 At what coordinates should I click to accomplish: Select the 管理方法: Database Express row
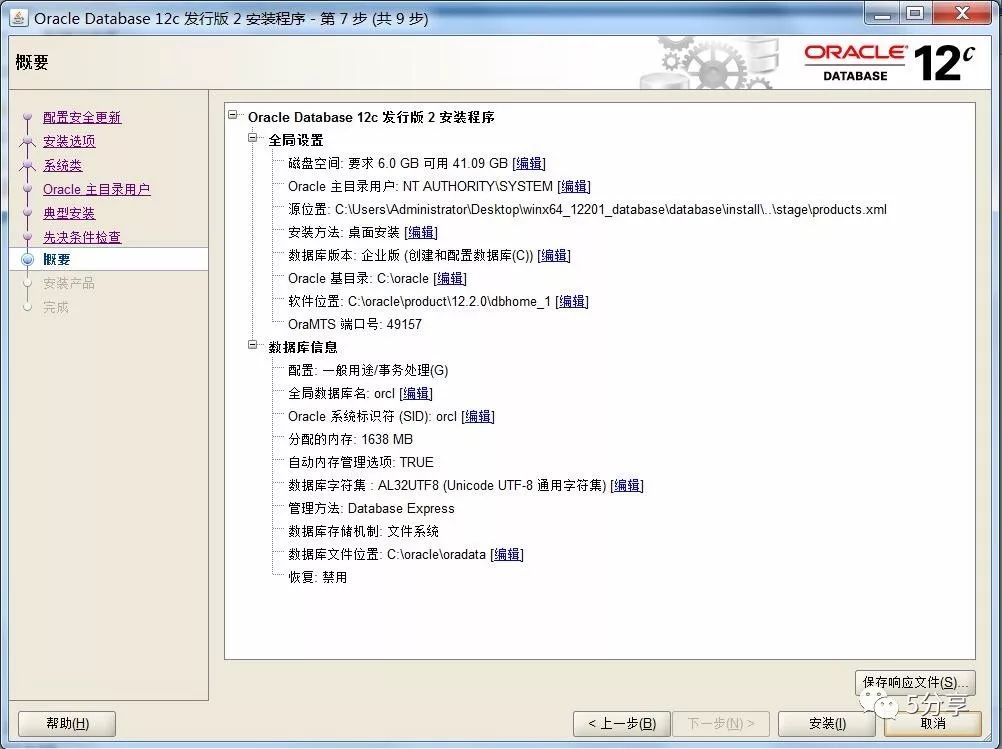(371, 509)
